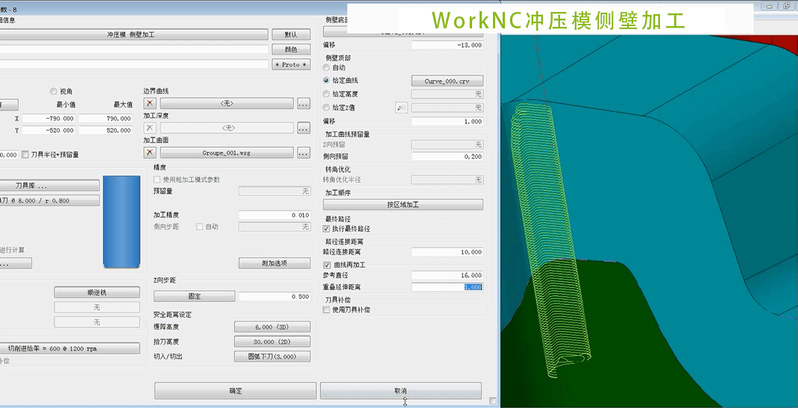This screenshot has height=408, width=798.
Task: Click the 默认 button
Action: 291,35
